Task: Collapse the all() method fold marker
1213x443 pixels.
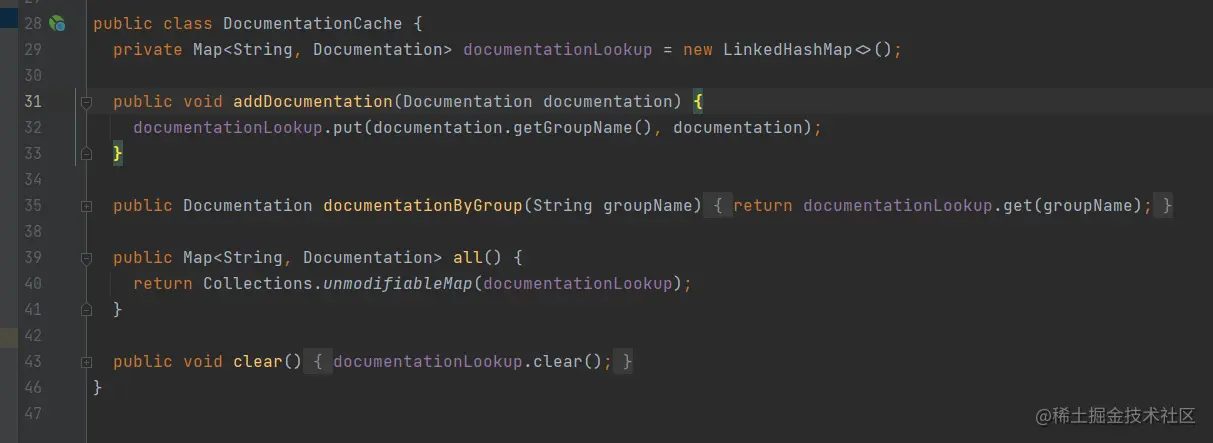Action: point(86,258)
